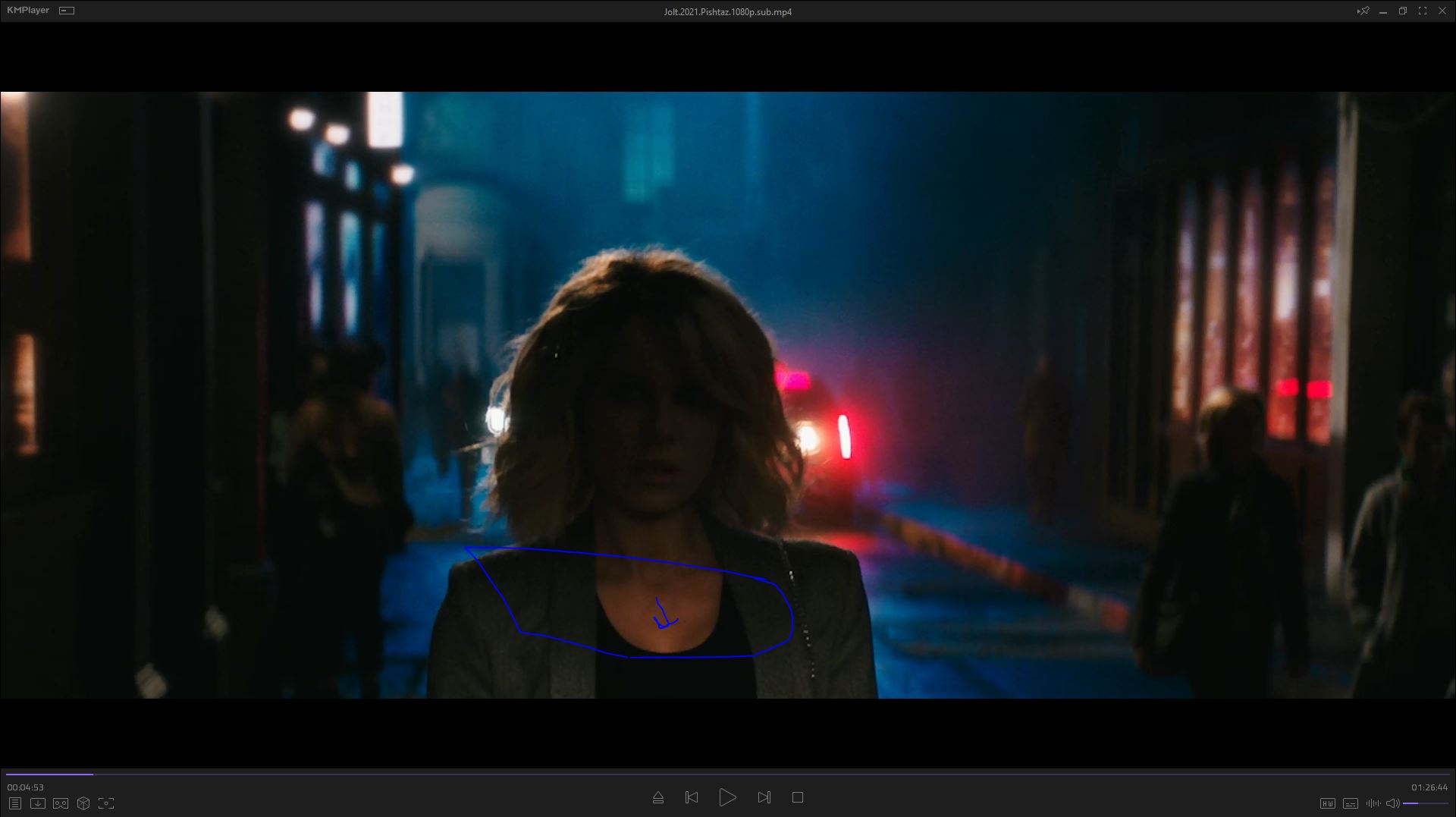Viewport: 1456px width, 817px height.
Task: Play the video
Action: (727, 797)
